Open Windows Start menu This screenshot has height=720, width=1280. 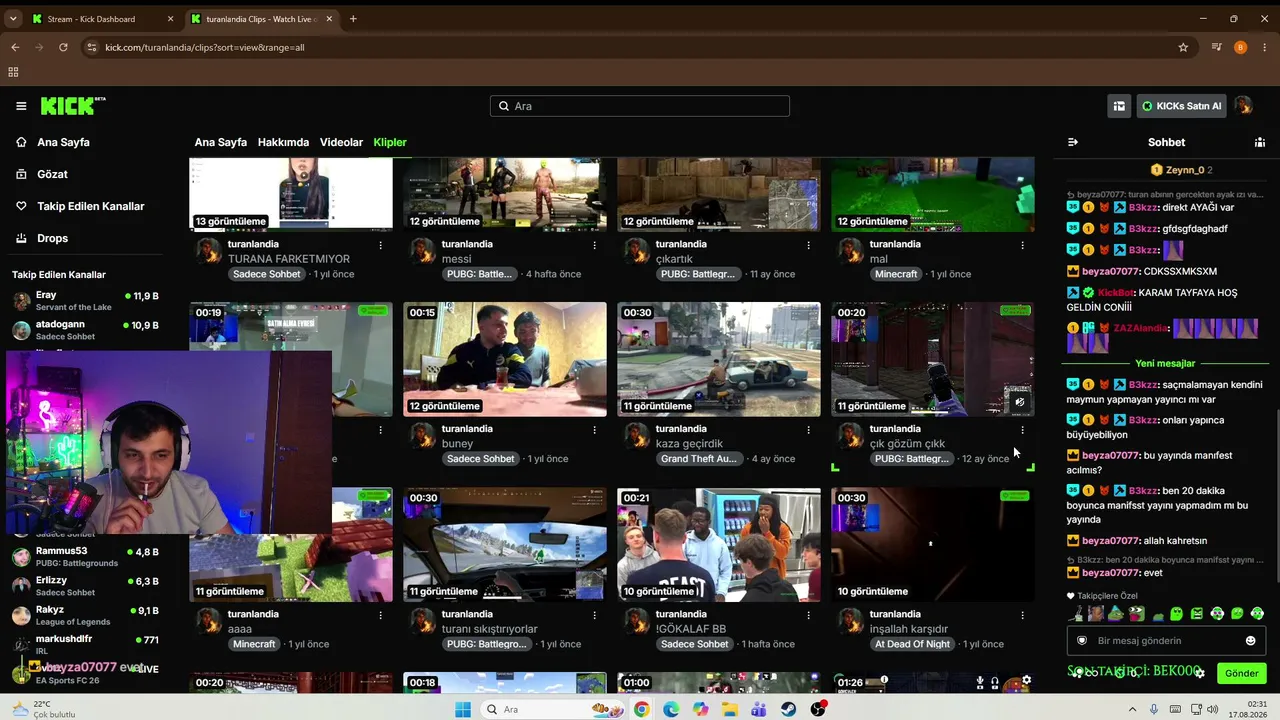462,709
